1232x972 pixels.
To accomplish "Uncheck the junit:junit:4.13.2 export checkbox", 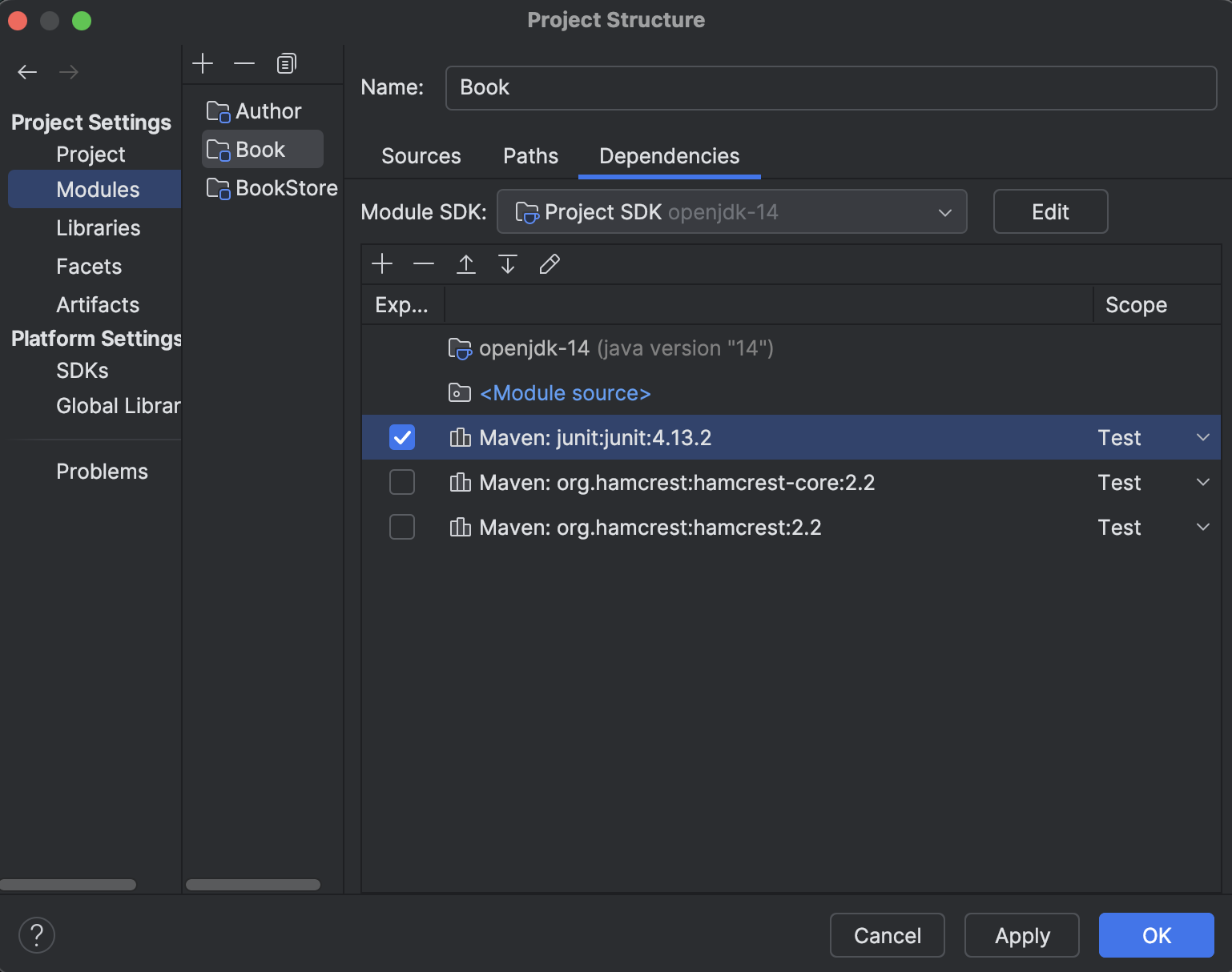I will (x=402, y=437).
